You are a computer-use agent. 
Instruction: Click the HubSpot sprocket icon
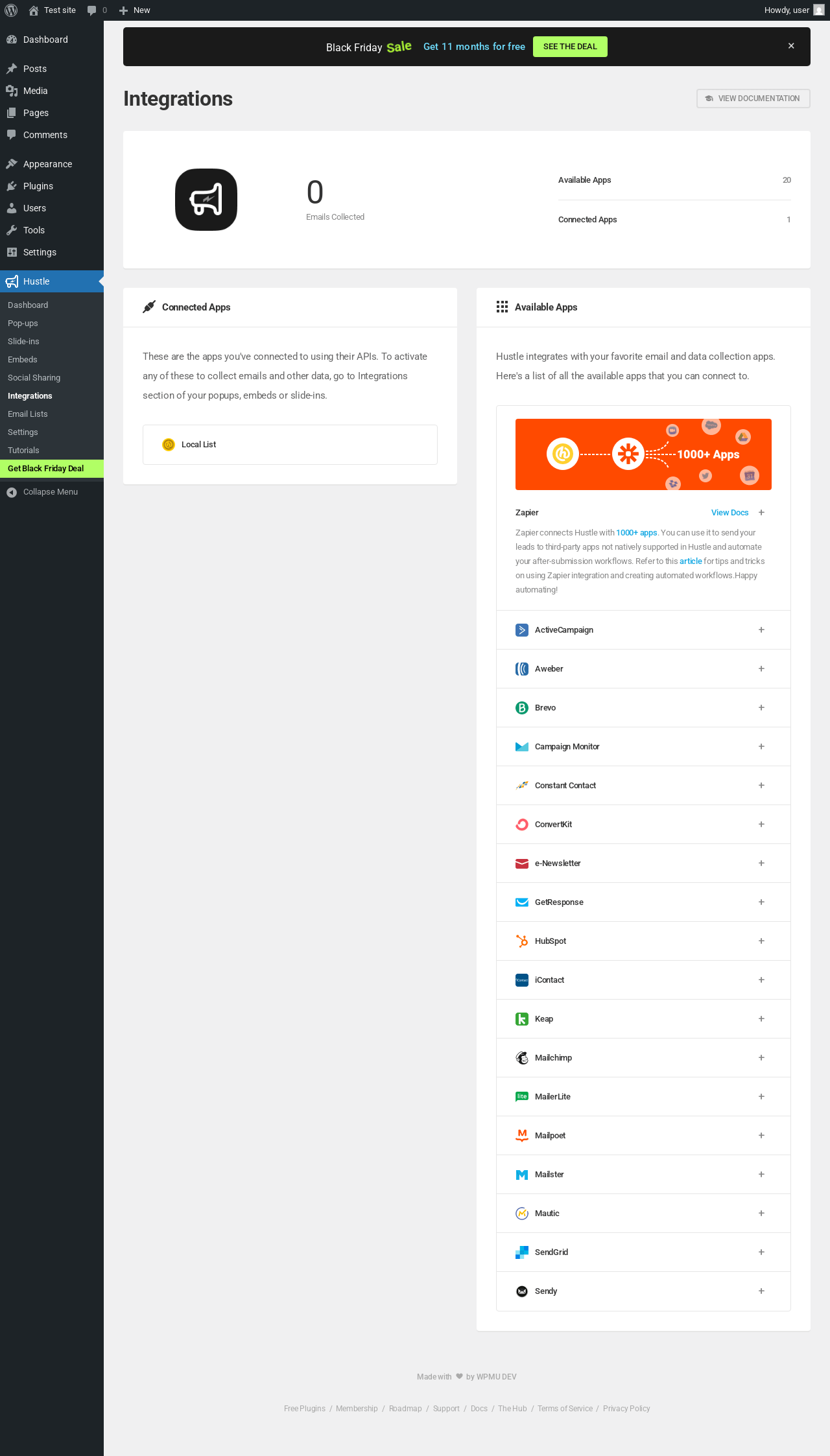point(522,941)
